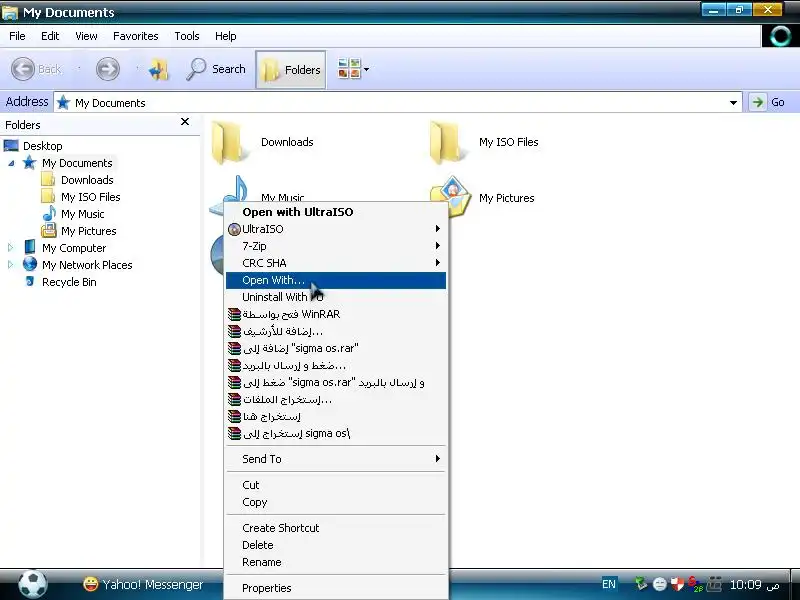Screen dimensions: 800x600
Task: Expand the My Network Places tree node
Action: pos(11,265)
